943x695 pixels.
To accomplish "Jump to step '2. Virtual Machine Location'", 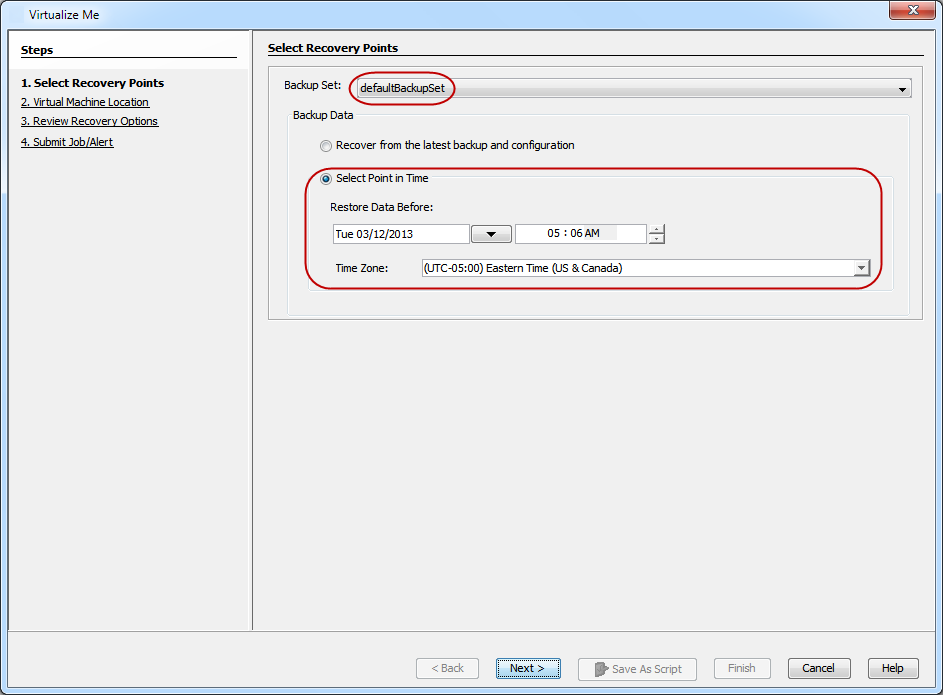I will 85,102.
